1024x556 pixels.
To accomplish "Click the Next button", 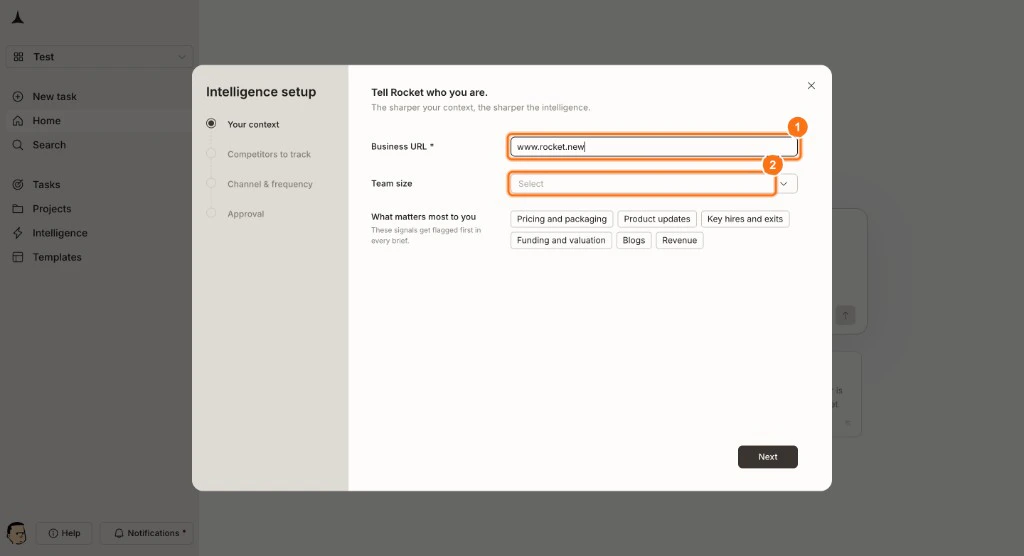I will (768, 457).
